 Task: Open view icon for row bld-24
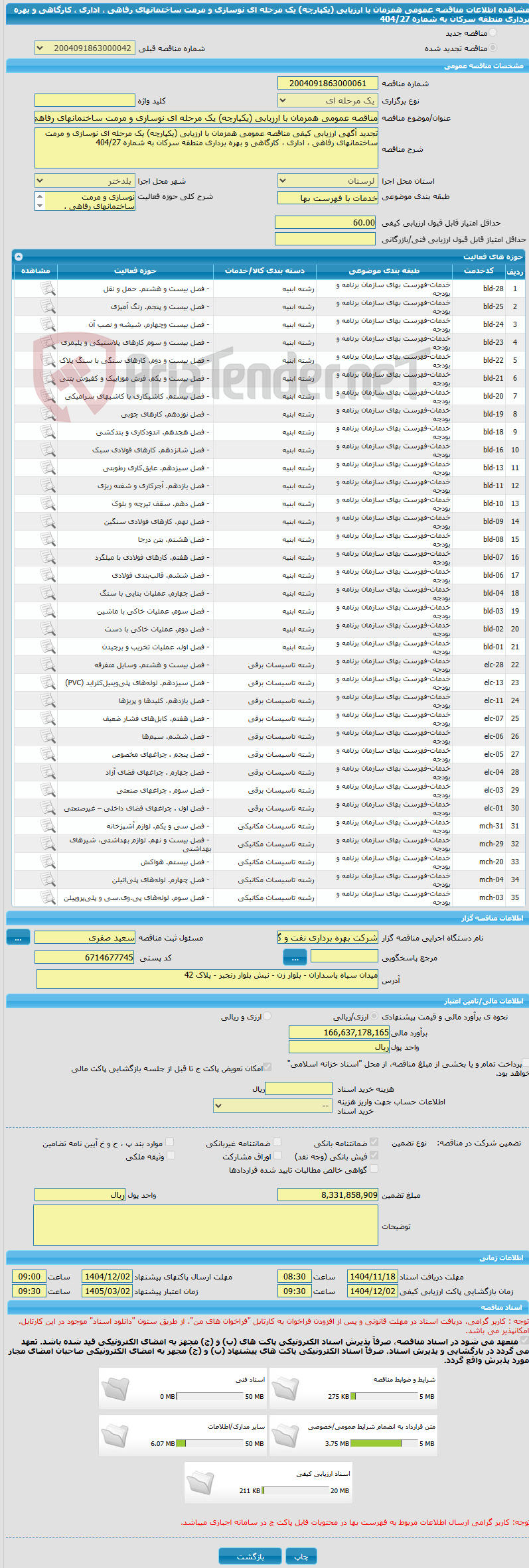tap(48, 324)
